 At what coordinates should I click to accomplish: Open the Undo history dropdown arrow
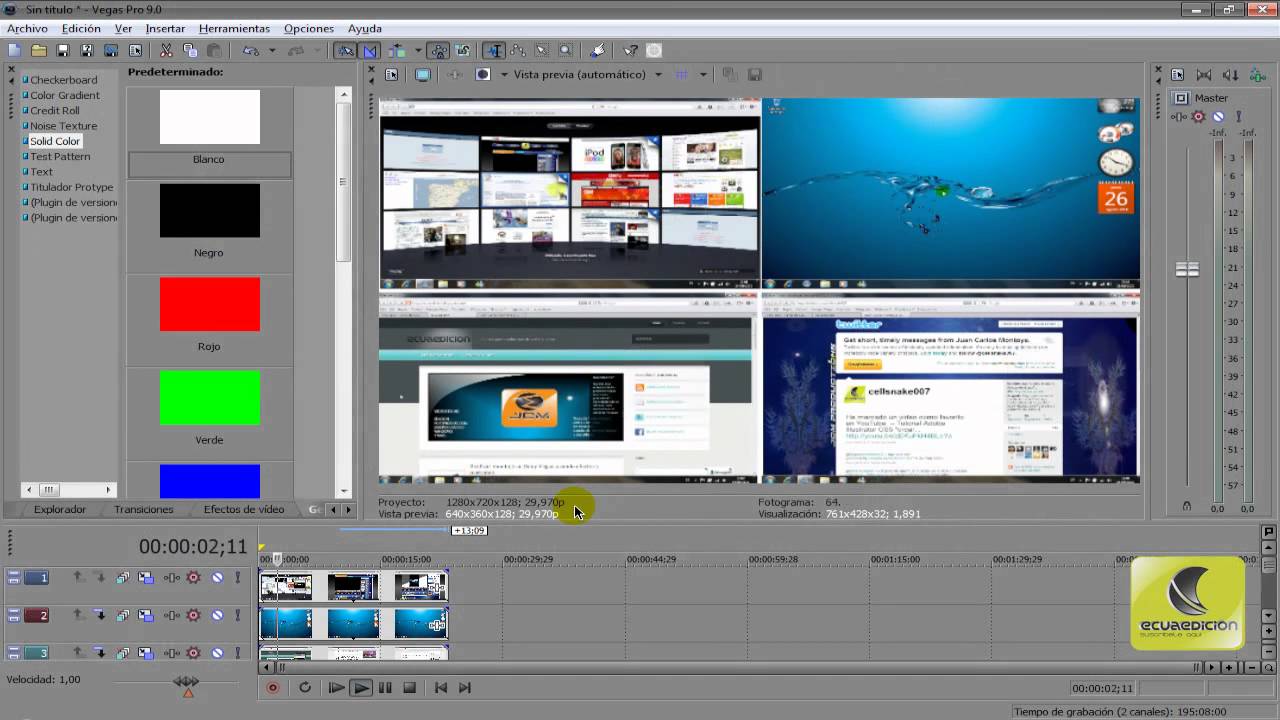coord(272,50)
